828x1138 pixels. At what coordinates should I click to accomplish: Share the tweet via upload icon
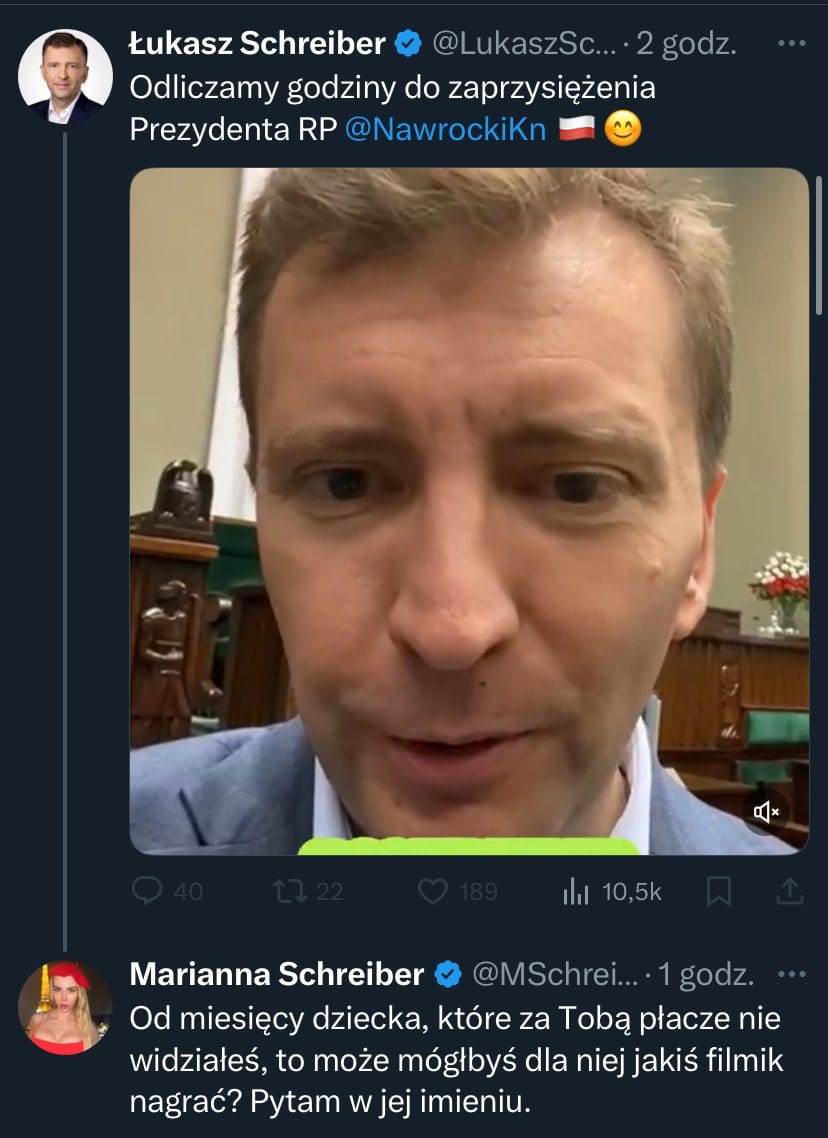pyautogui.click(x=790, y=891)
